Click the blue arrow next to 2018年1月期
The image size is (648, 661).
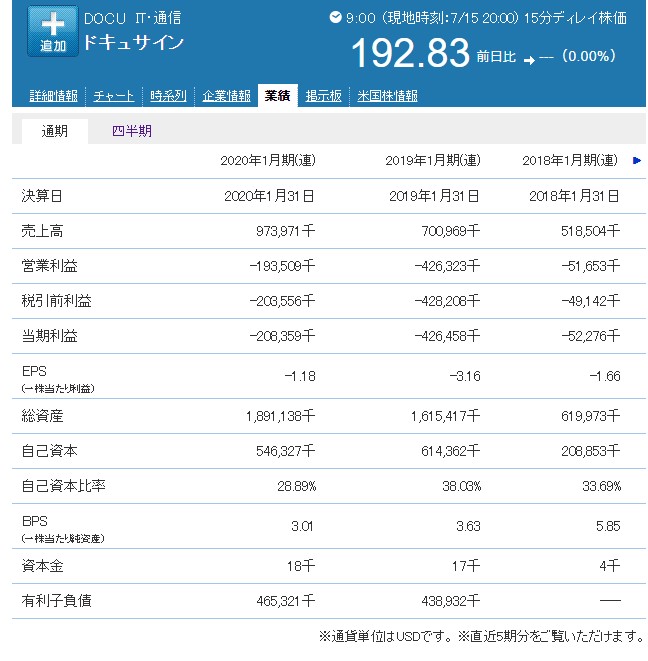coord(637,161)
